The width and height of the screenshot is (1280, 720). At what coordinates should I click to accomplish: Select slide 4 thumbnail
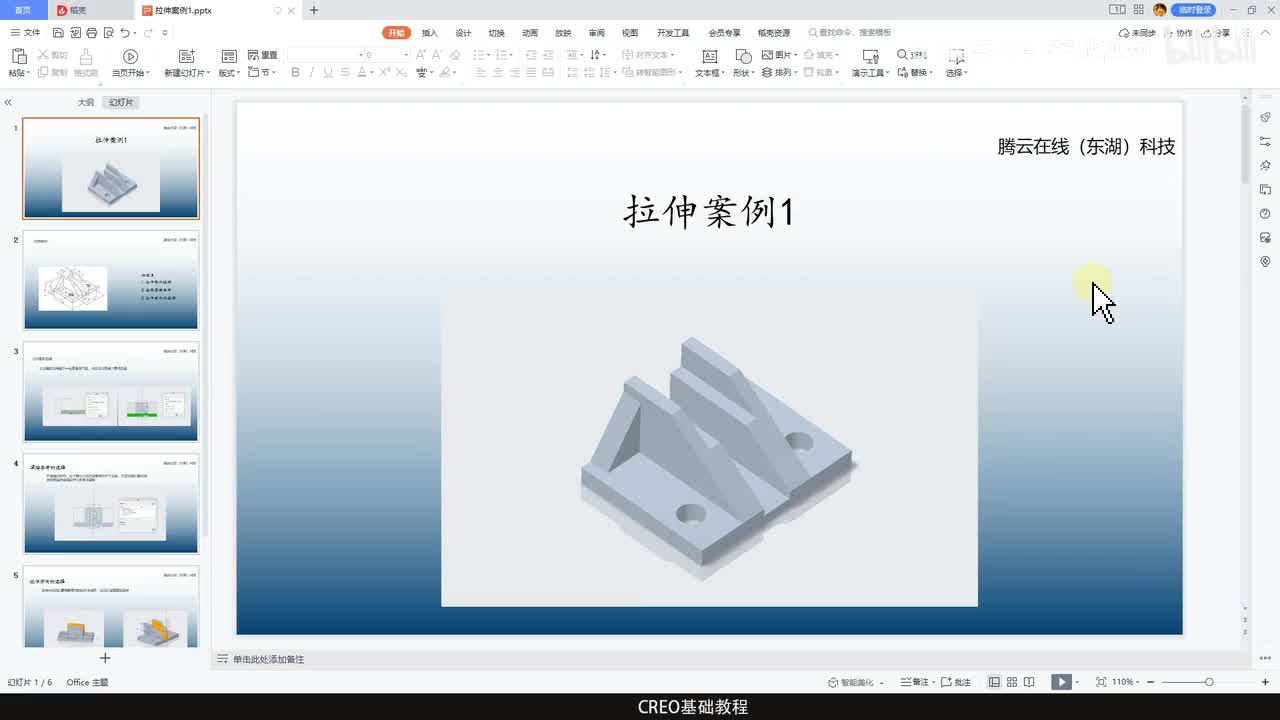111,503
